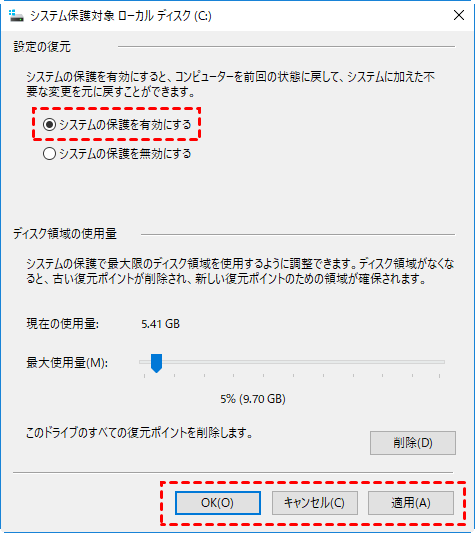
Task: Select システムの保護を無効にする radio option
Action: point(117,154)
